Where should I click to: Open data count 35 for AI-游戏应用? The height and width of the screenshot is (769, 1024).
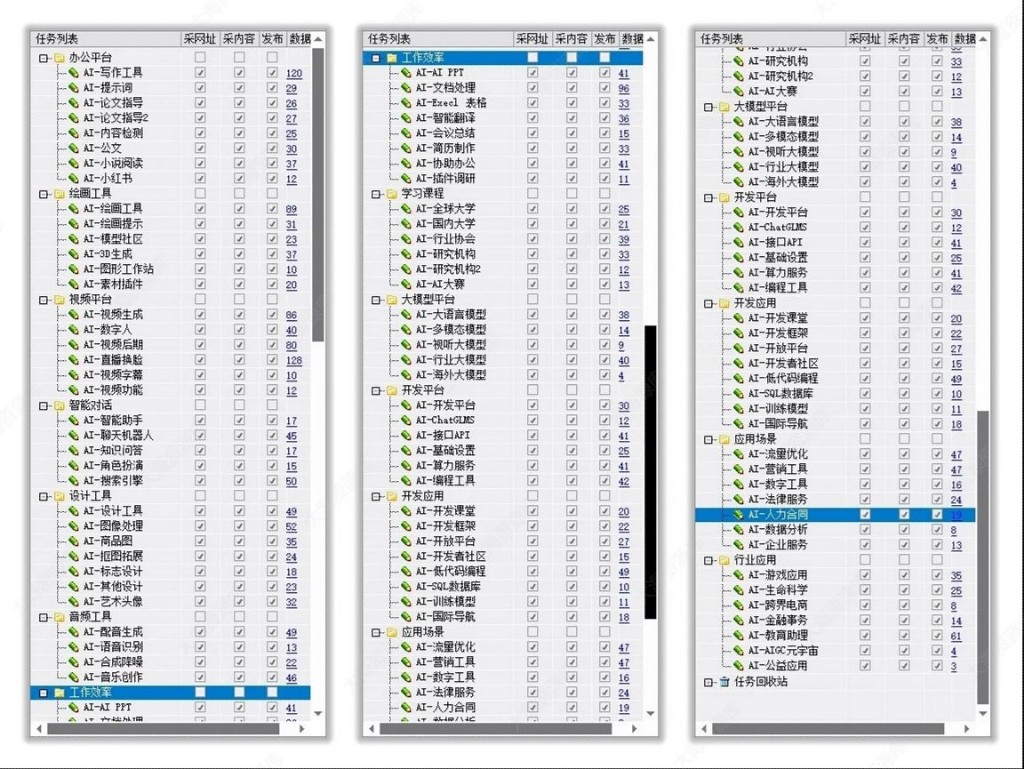[x=956, y=576]
